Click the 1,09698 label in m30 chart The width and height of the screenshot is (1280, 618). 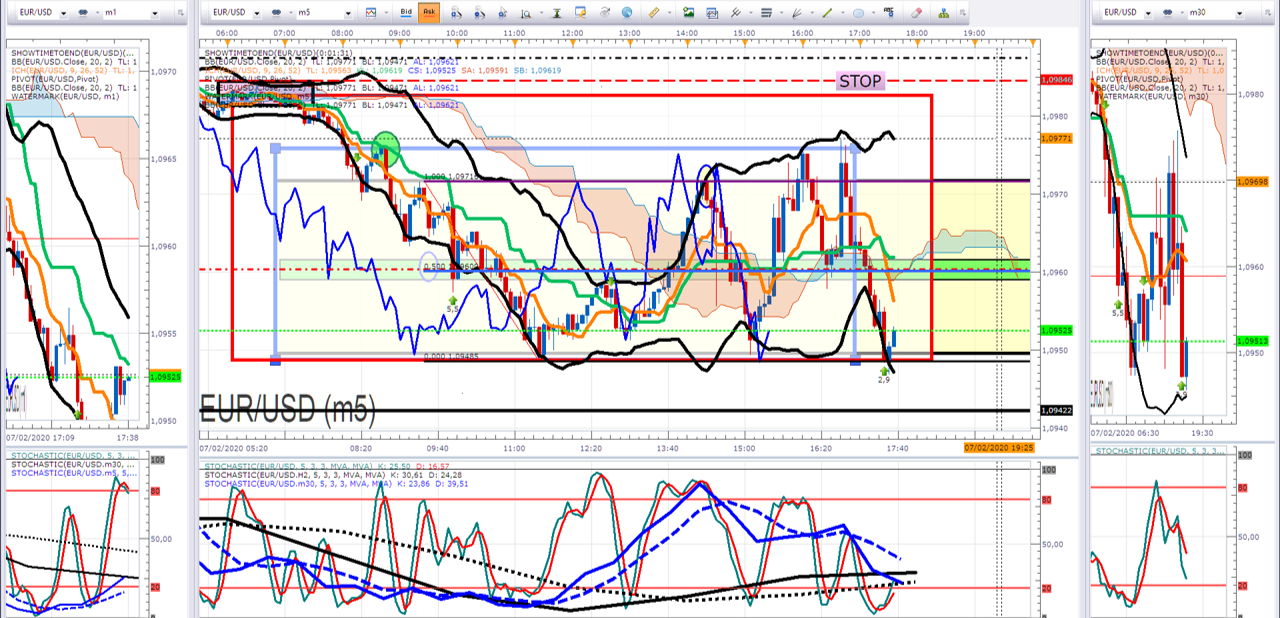(x=1251, y=182)
